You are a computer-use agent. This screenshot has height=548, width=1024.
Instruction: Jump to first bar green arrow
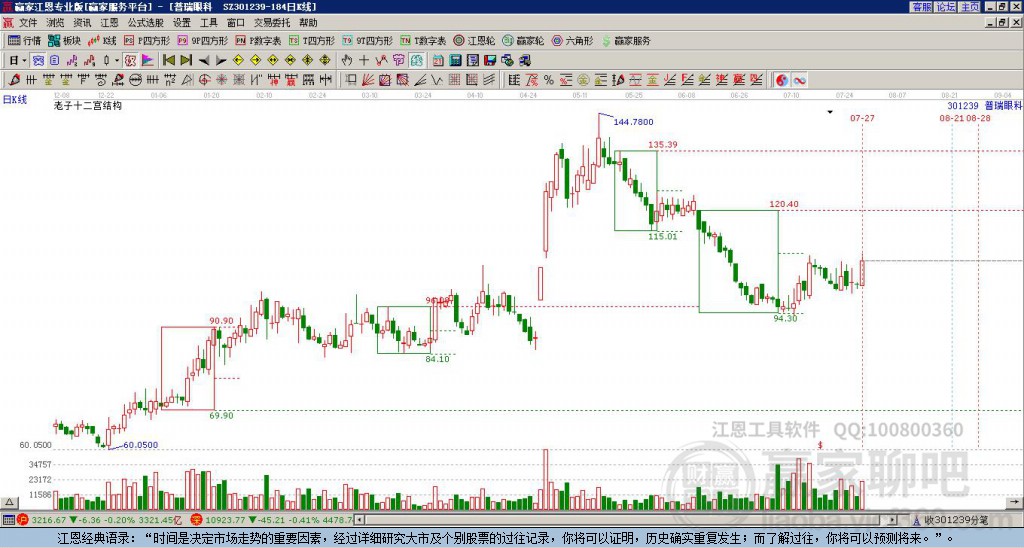click(168, 61)
